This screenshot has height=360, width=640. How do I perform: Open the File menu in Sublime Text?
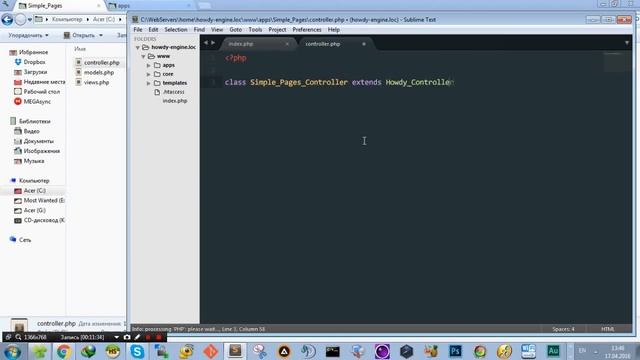tap(138, 30)
